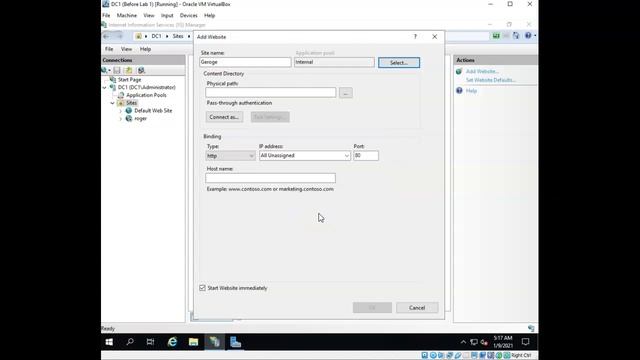The width and height of the screenshot is (640, 360).
Task: Click the VirtualBox USB status icon
Action: [x=458, y=356]
